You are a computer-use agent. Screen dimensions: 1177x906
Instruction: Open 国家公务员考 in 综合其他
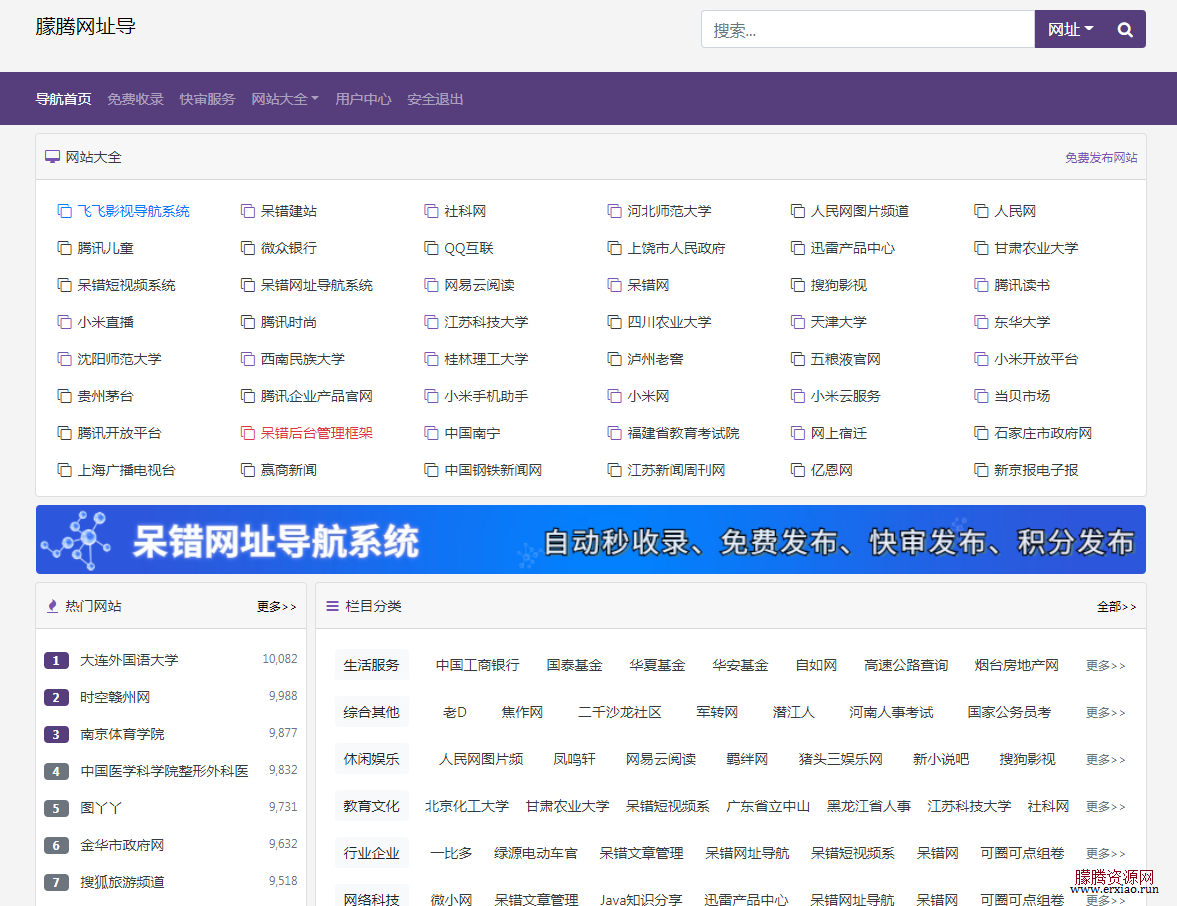(x=1009, y=712)
